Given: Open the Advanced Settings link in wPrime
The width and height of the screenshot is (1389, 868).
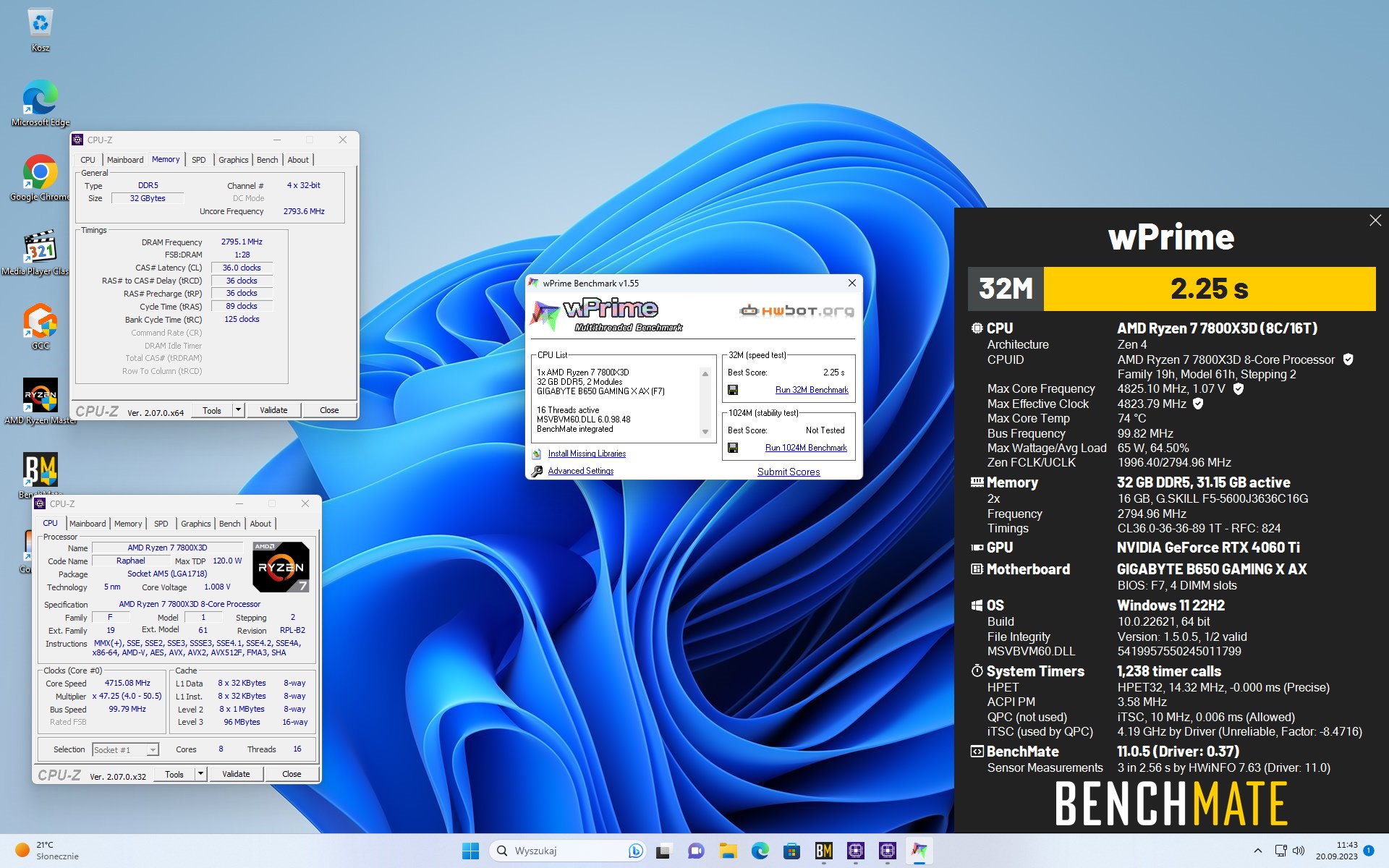Looking at the screenshot, I should (581, 471).
